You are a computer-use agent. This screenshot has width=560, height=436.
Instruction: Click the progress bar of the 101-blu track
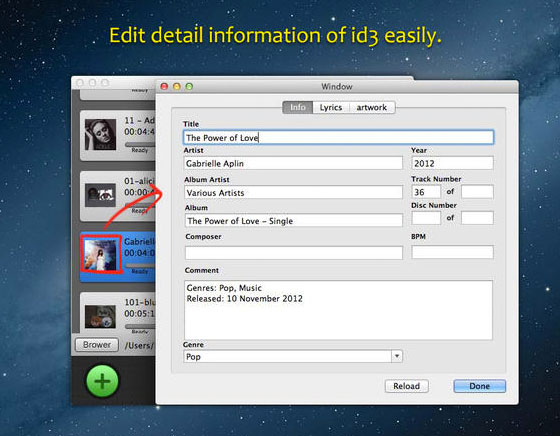point(140,326)
